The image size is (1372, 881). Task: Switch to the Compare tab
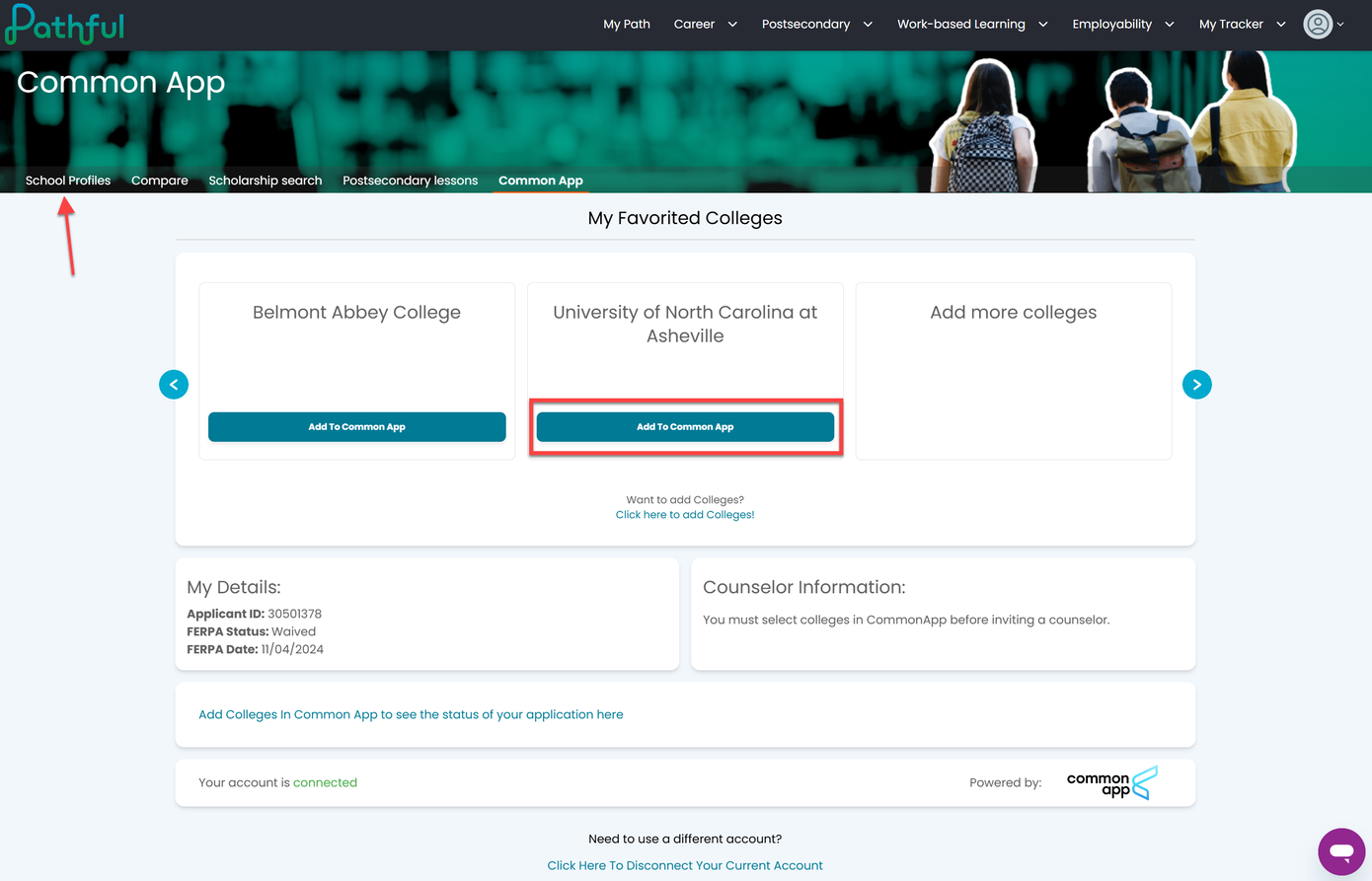160,181
